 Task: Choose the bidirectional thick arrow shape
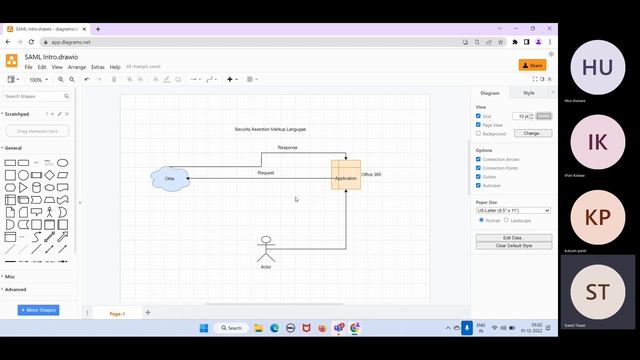coord(49,237)
